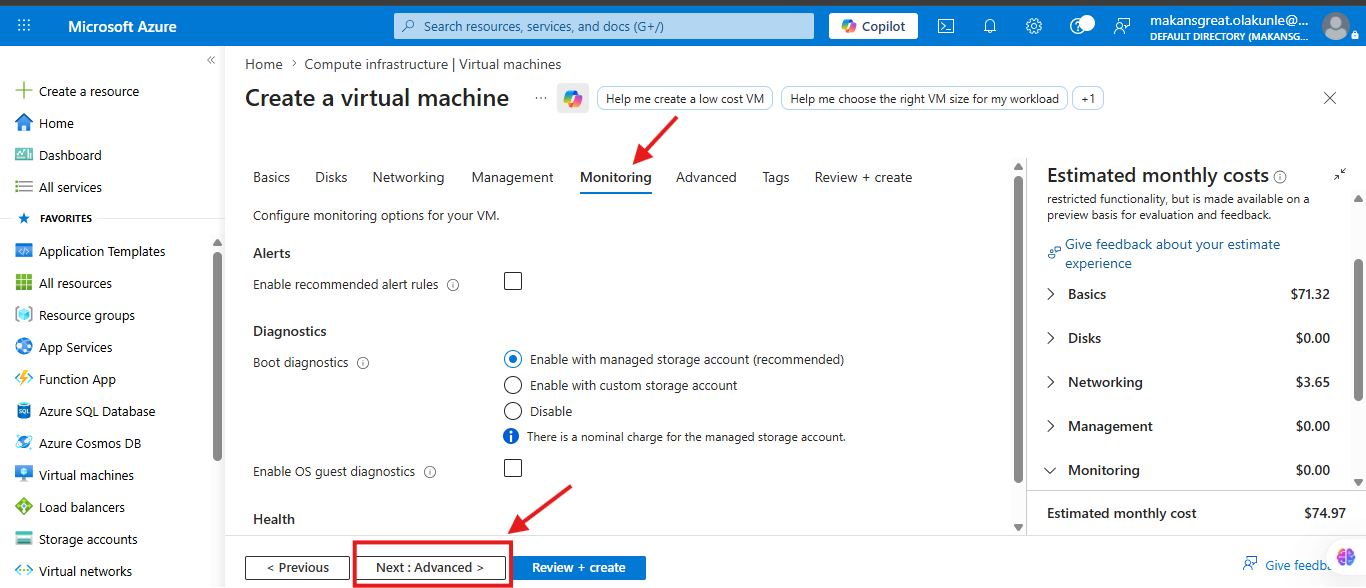Open the Azure portal waffle menu
The image size is (1366, 588).
[x=24, y=26]
